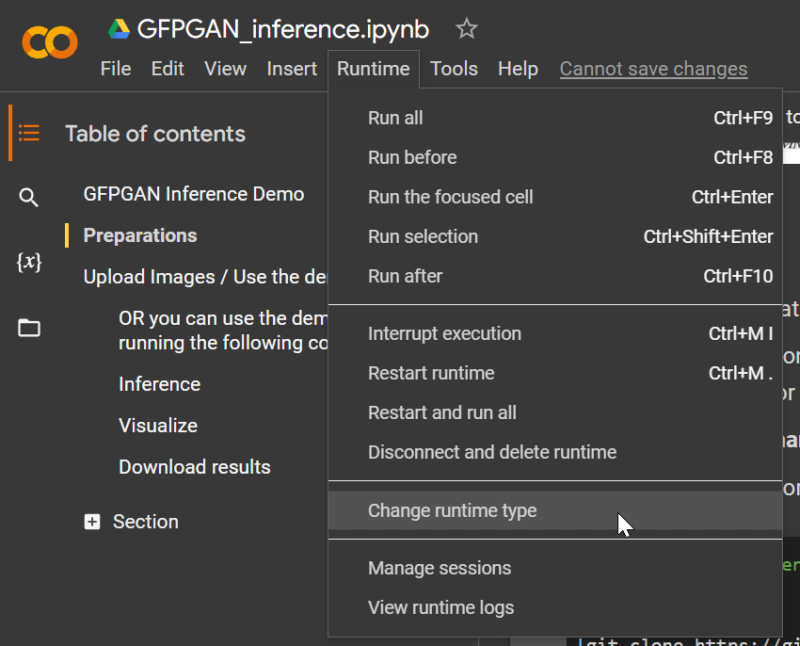Rename the GFPGAN_inference.ipynb title

(x=283, y=29)
